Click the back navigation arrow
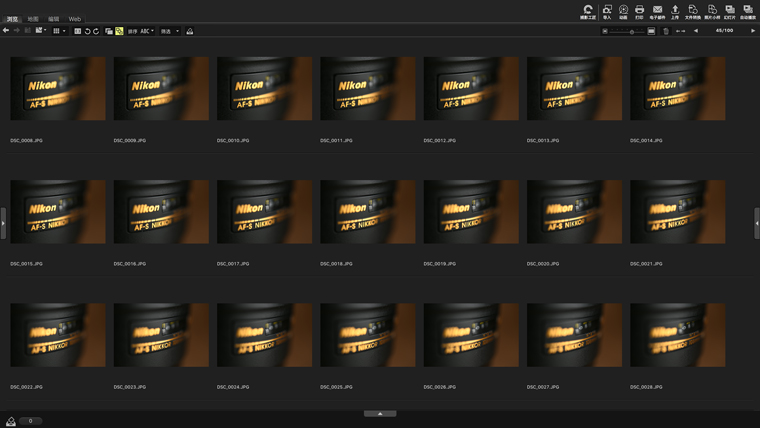The image size is (760, 428). click(x=6, y=31)
